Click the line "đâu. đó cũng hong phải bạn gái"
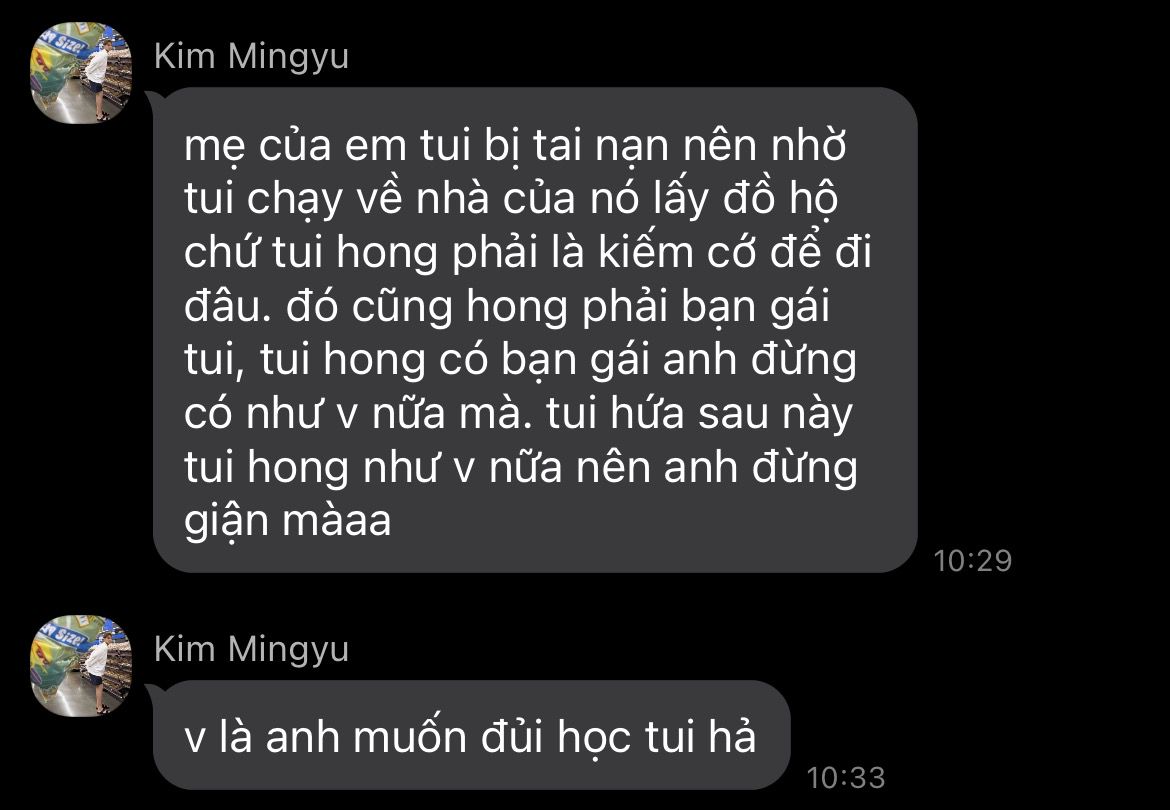The width and height of the screenshot is (1170, 810). pyautogui.click(x=507, y=307)
